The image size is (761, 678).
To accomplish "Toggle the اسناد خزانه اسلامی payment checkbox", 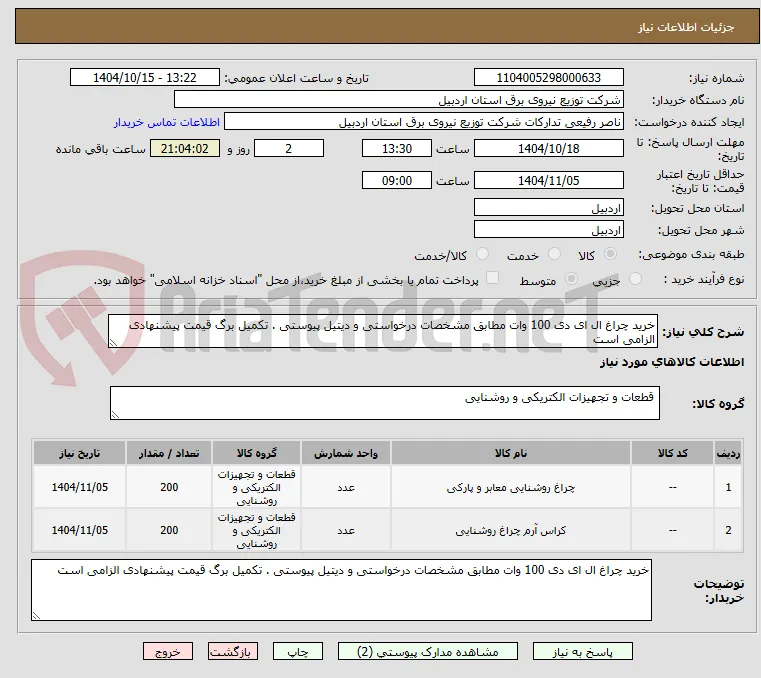I will click(492, 278).
